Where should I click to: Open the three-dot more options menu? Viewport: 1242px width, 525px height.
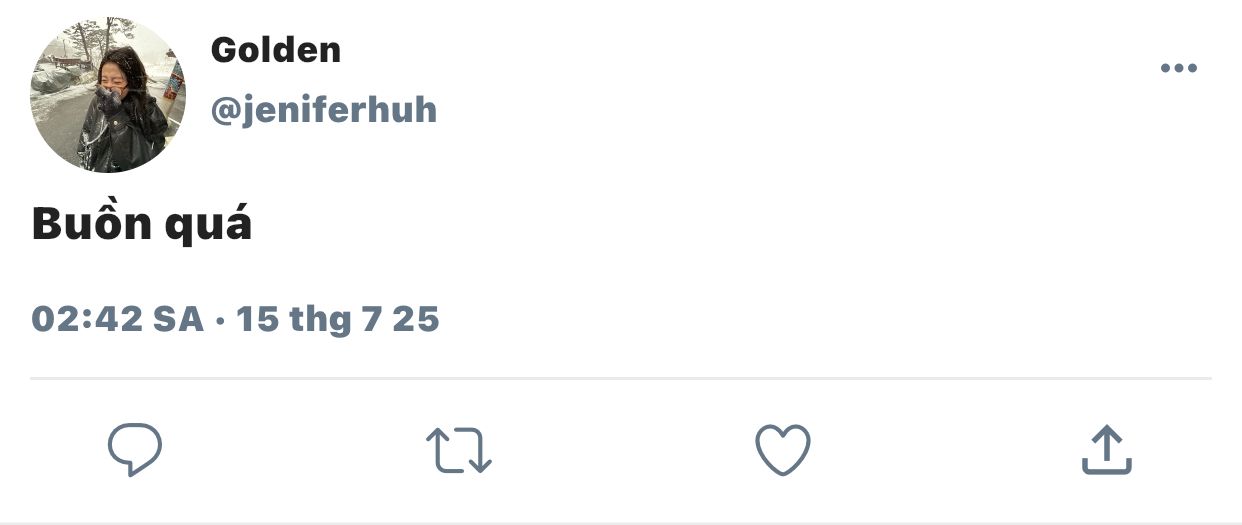(x=1178, y=68)
